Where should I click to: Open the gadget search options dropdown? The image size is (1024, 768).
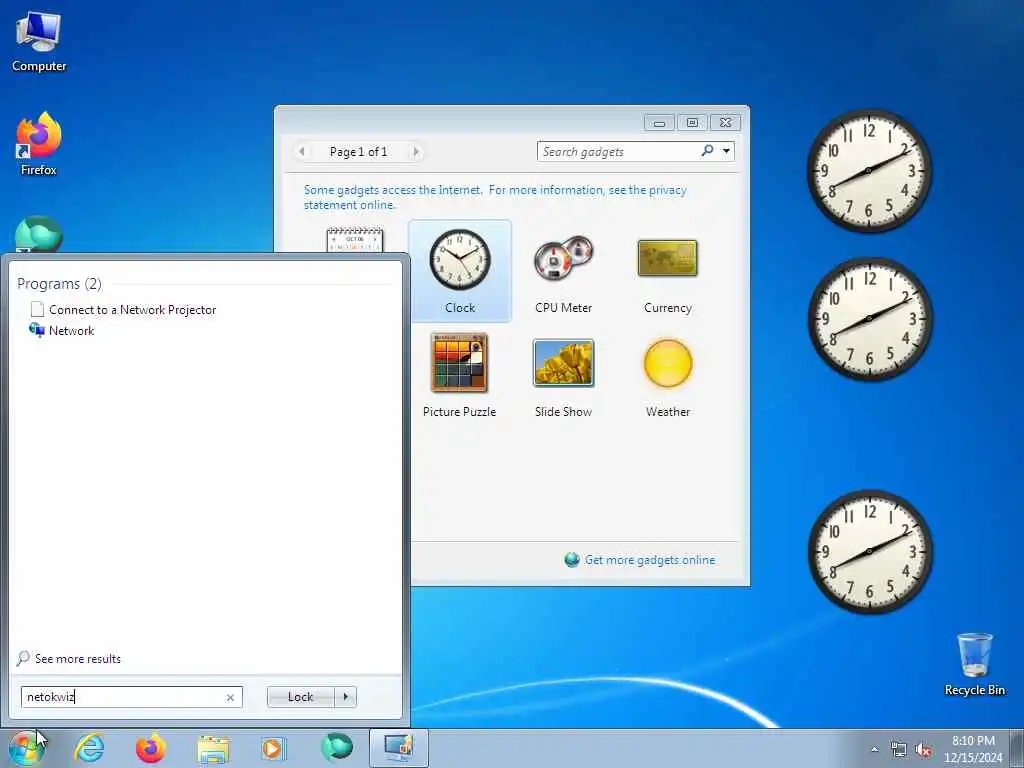click(x=726, y=152)
